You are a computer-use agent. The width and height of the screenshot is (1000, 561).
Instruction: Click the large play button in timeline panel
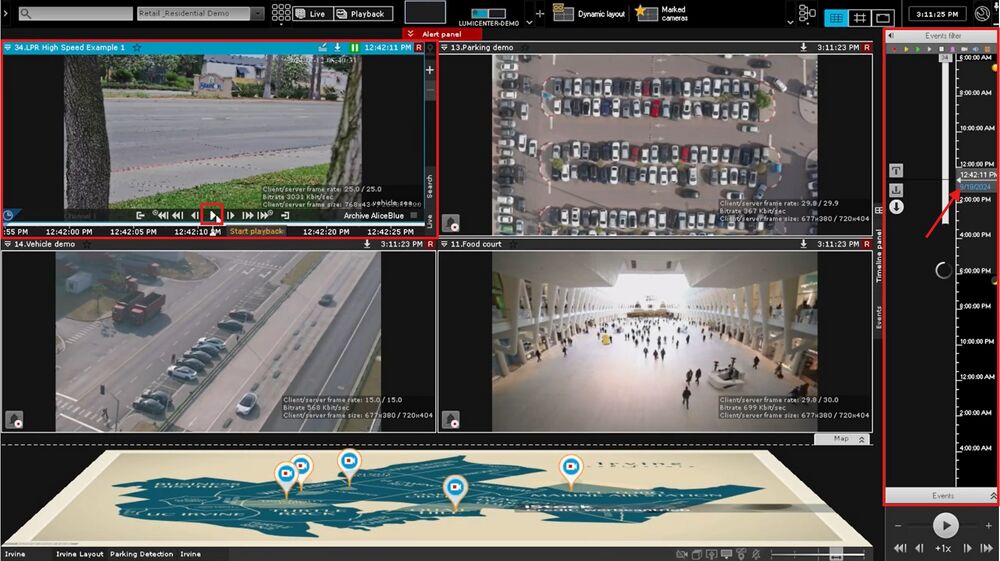point(944,524)
